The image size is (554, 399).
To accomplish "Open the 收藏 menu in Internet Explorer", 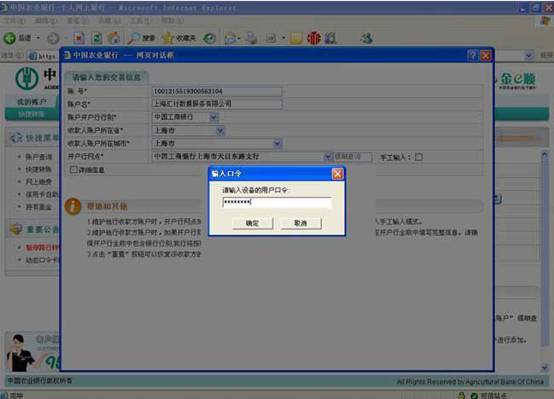I will [110, 21].
